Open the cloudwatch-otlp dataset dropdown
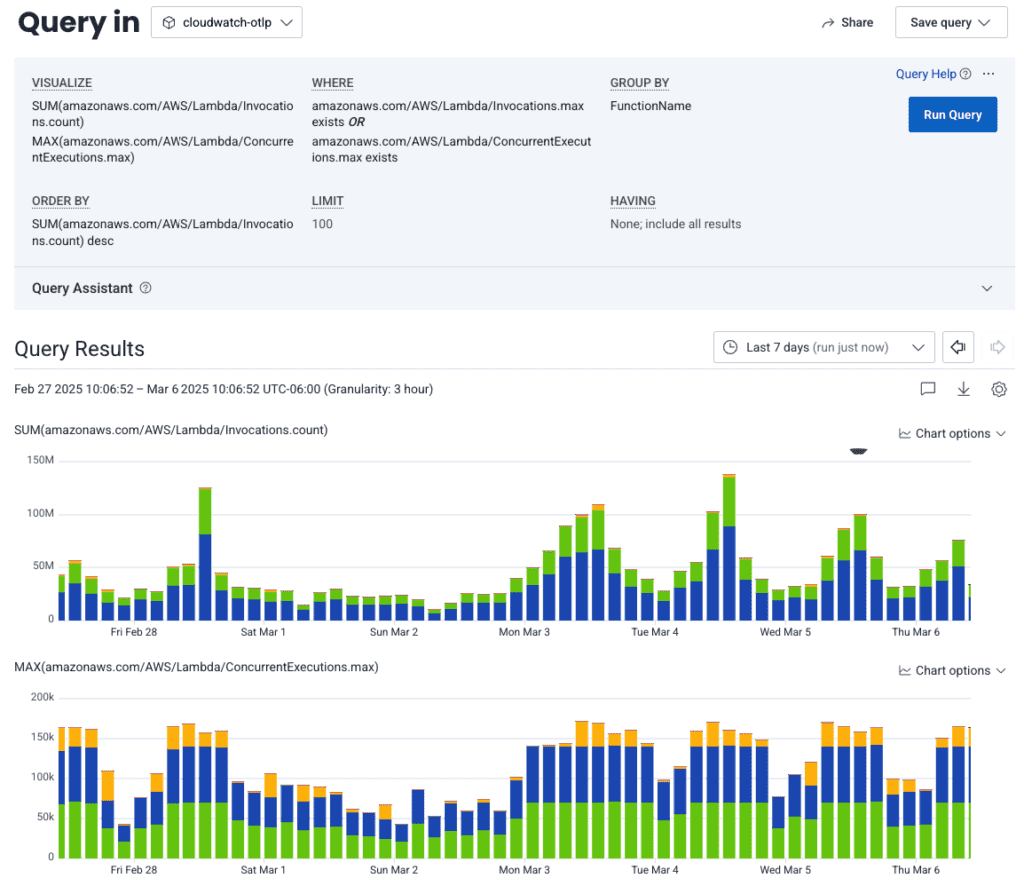The image size is (1024, 886). coord(226,23)
